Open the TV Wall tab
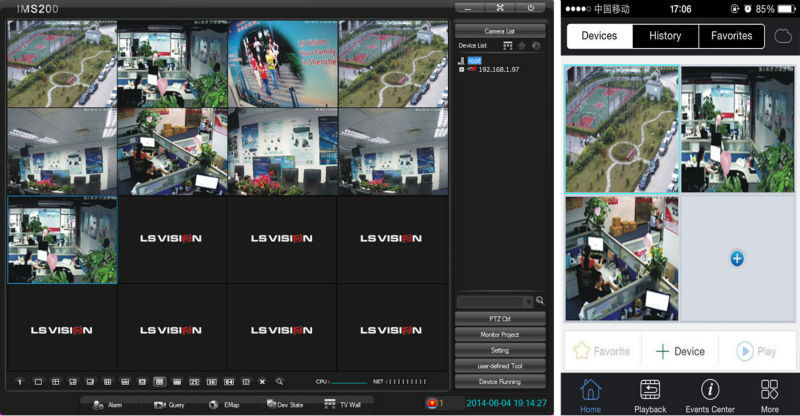This screenshot has width=800, height=416. [x=342, y=405]
